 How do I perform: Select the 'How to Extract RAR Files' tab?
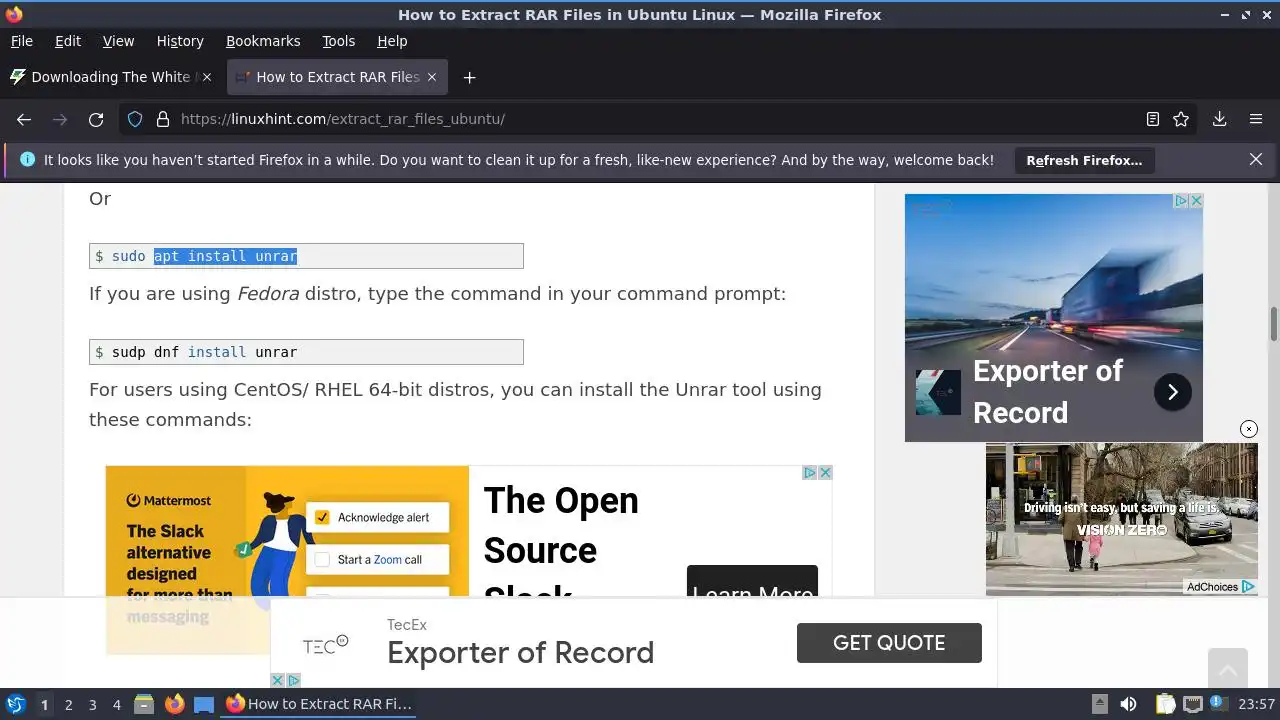pos(337,77)
